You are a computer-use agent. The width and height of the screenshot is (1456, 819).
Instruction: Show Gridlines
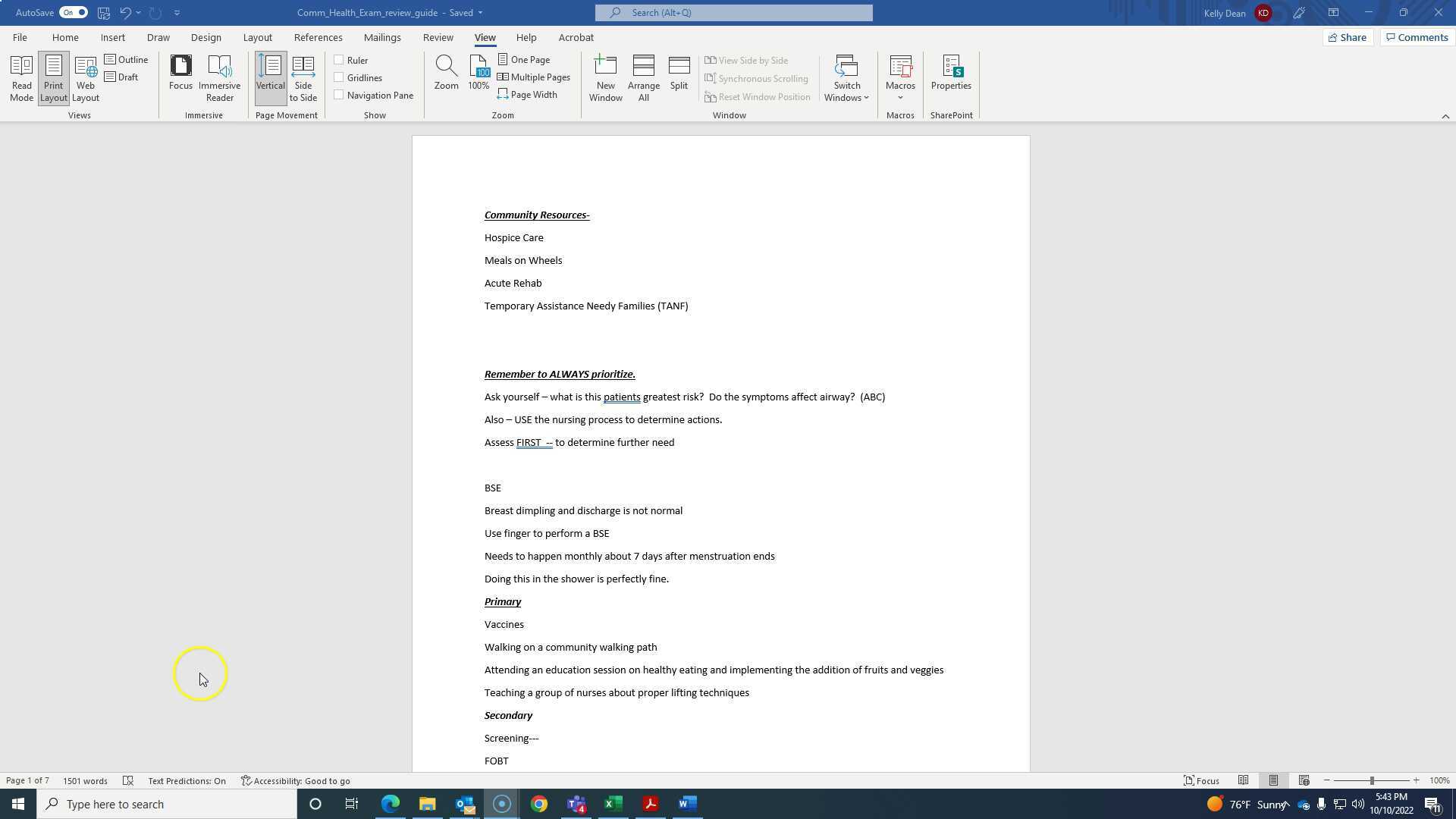pyautogui.click(x=338, y=77)
